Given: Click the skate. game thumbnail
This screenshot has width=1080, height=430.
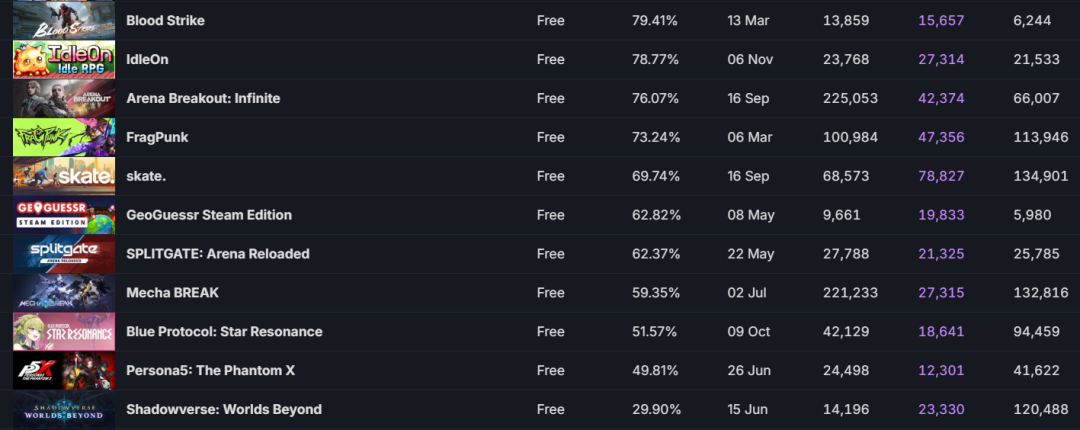Looking at the screenshot, I should tap(63, 176).
